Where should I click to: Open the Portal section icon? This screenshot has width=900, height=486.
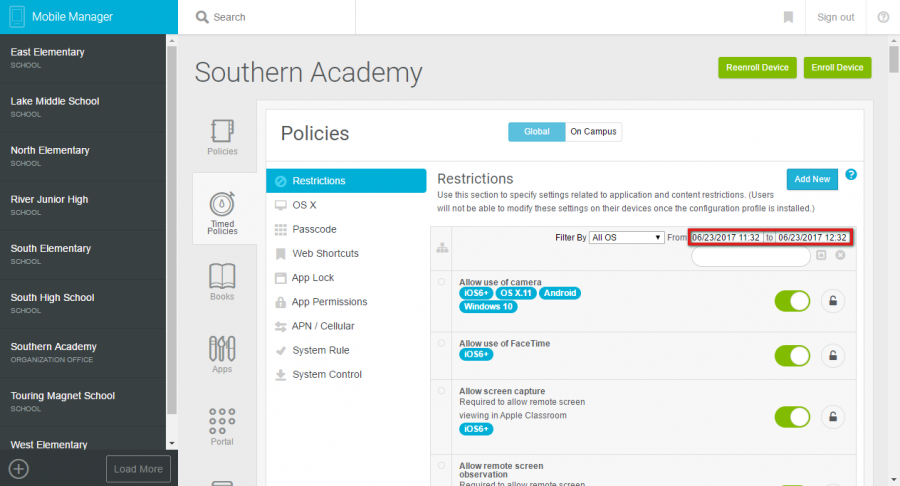pyautogui.click(x=222, y=427)
